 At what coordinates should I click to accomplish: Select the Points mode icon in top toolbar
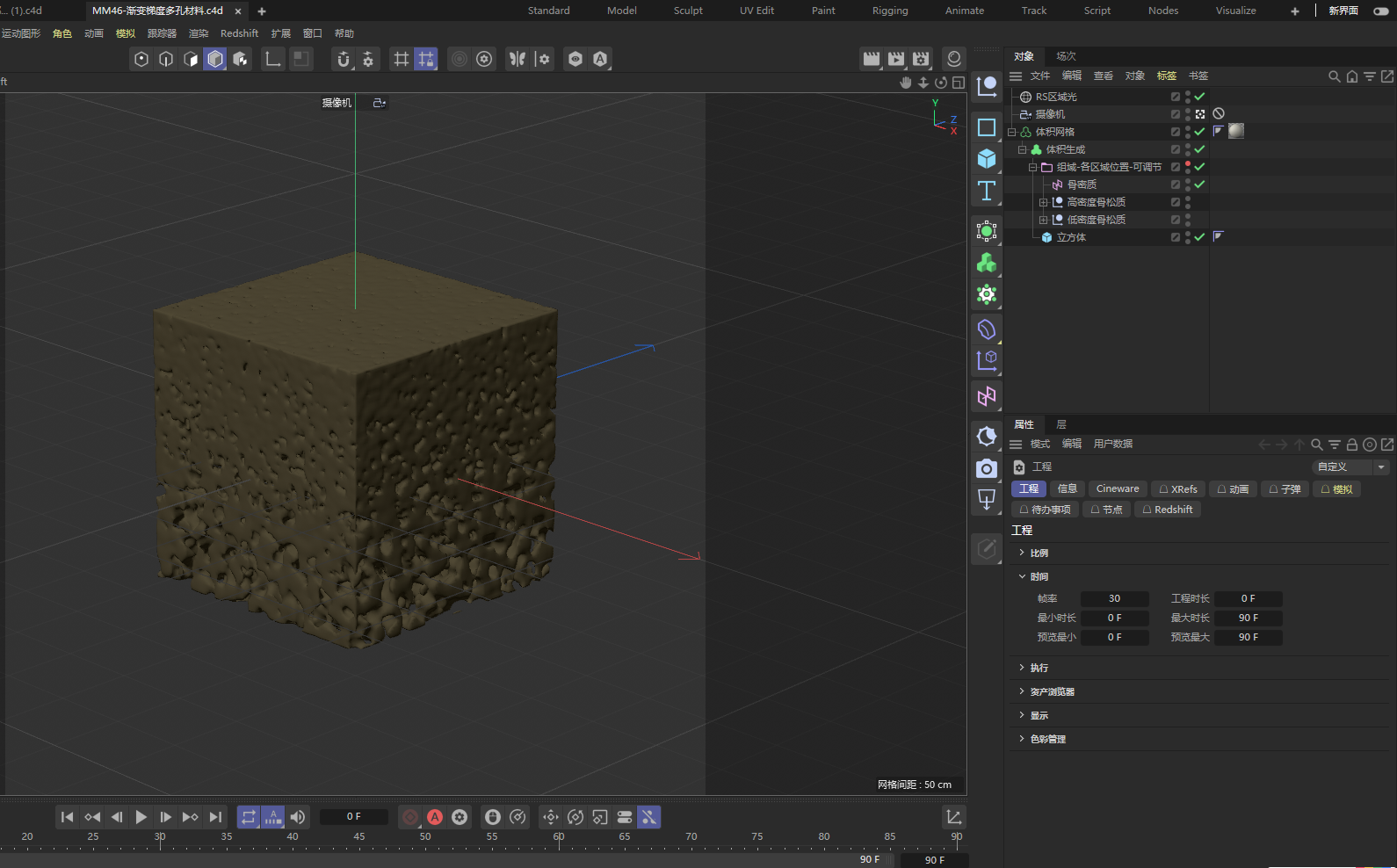[141, 59]
